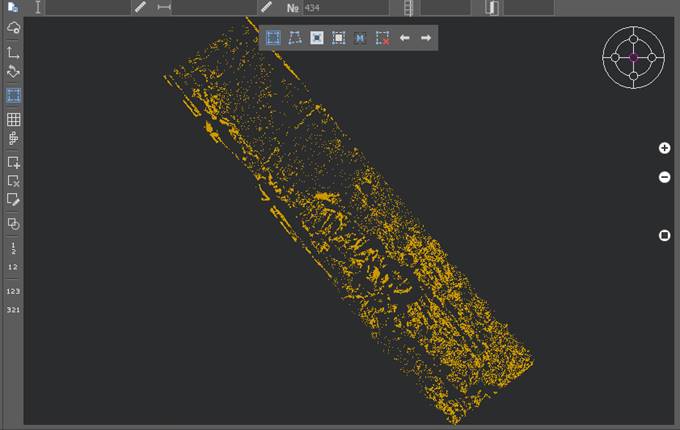Choose the 321 descending numbering option

13,309
